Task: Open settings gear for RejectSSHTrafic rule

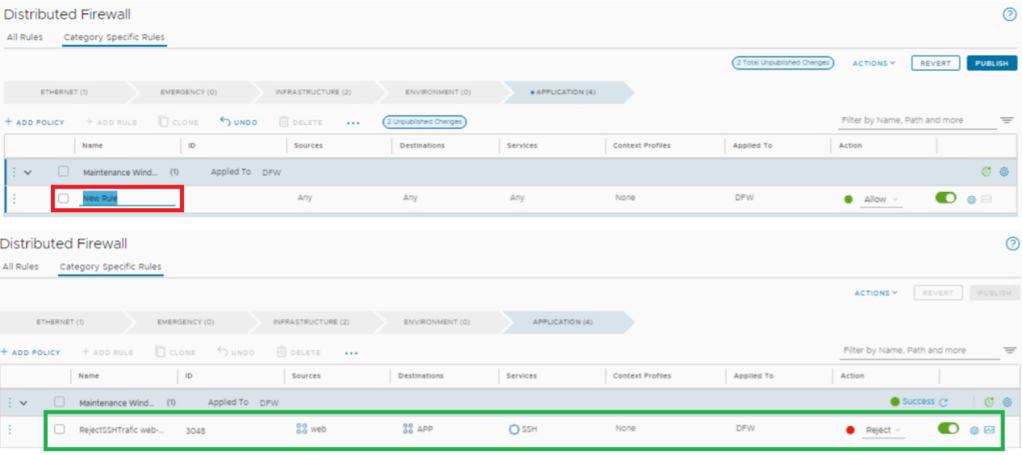Action: point(971,429)
